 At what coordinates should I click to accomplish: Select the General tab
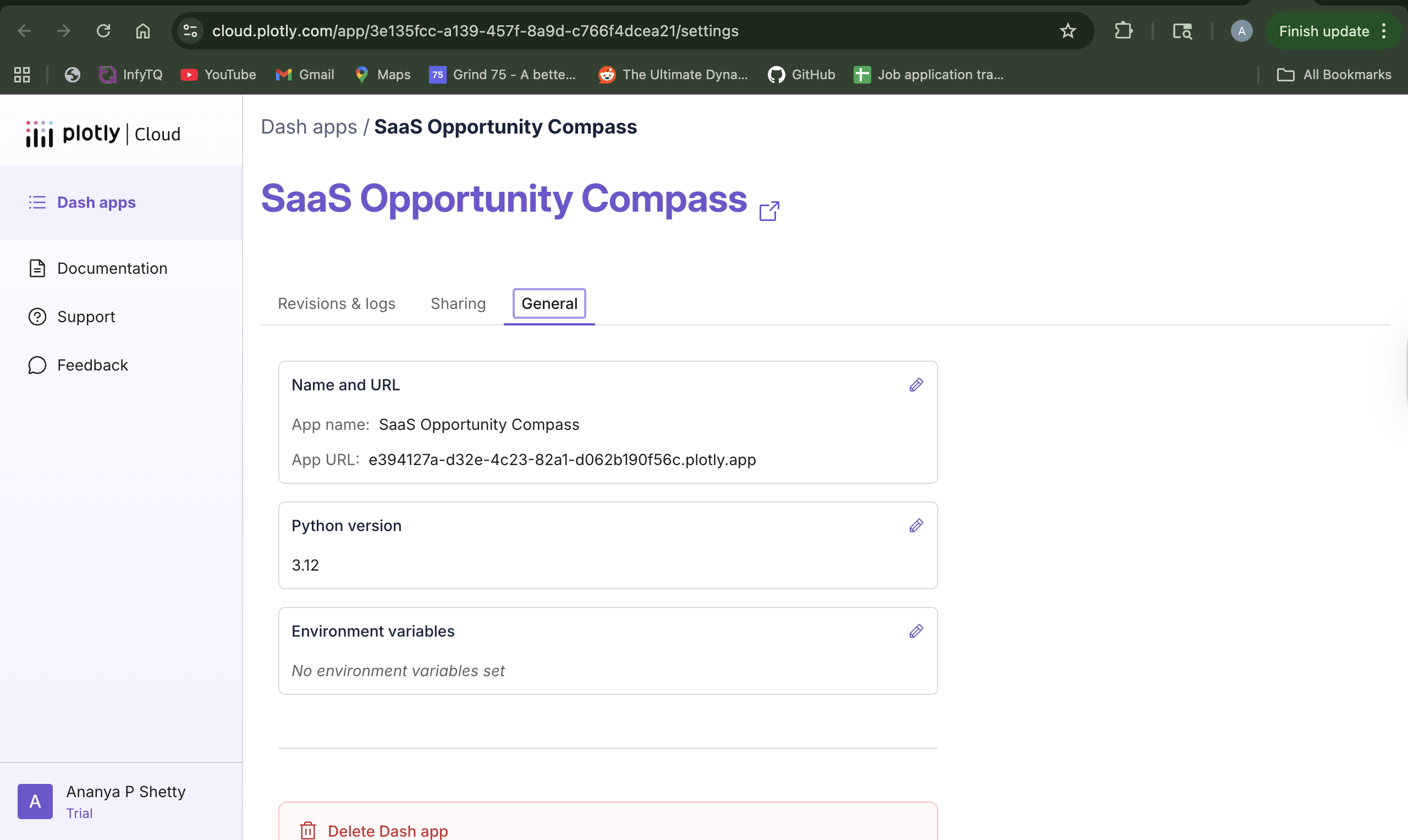[548, 303]
